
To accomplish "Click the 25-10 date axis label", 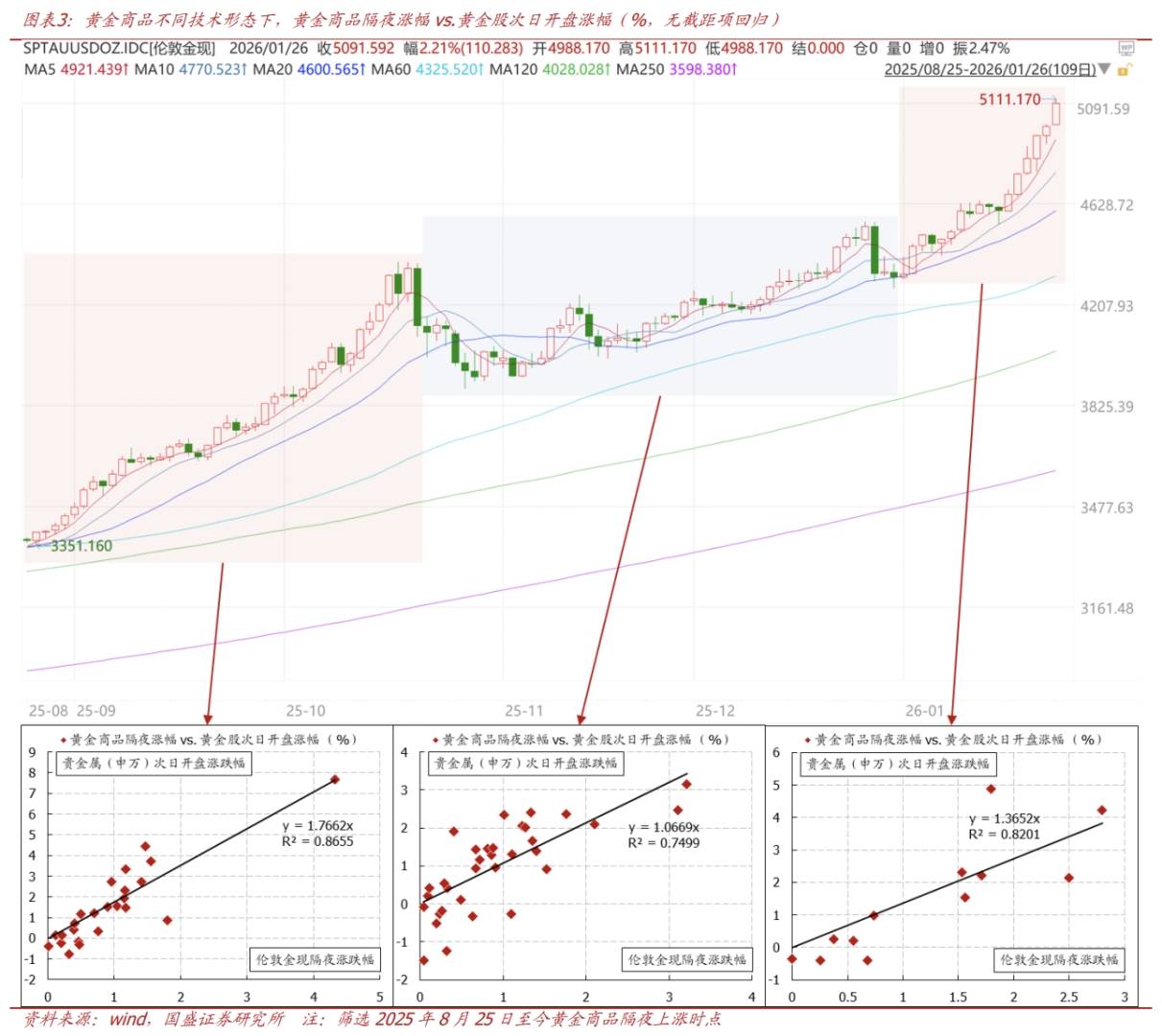I will [305, 711].
